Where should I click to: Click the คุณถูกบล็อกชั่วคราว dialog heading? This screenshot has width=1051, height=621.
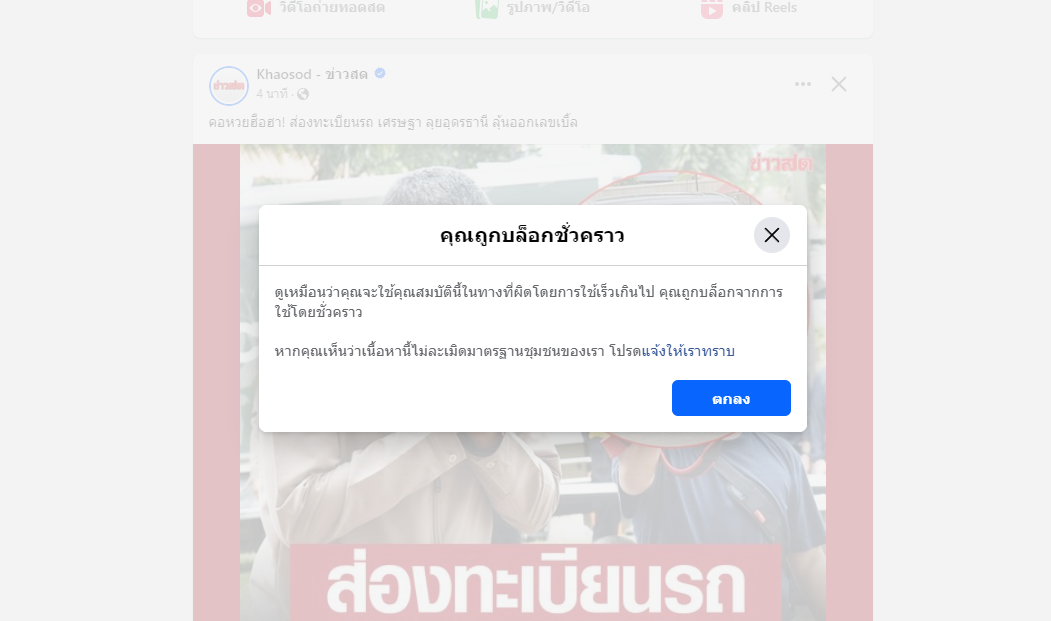(x=532, y=235)
